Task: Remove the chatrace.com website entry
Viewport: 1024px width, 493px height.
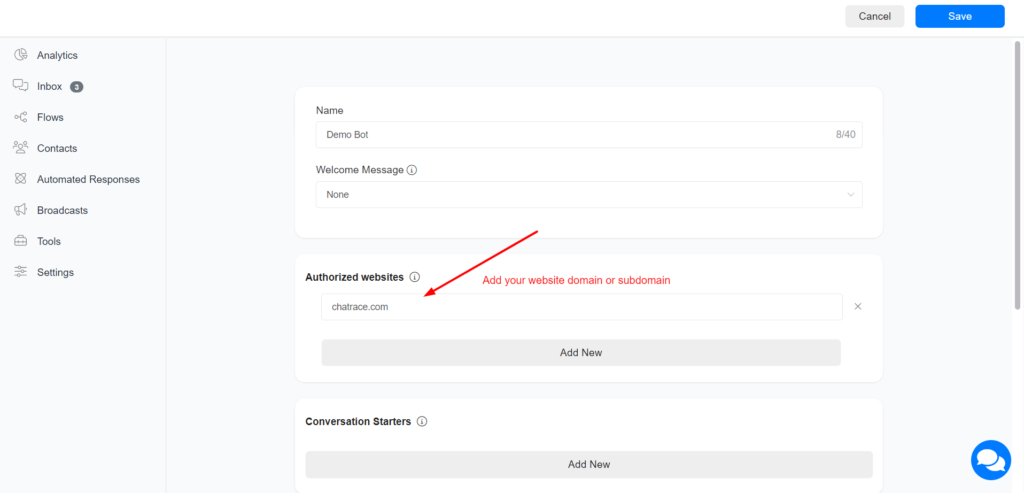Action: 858,307
